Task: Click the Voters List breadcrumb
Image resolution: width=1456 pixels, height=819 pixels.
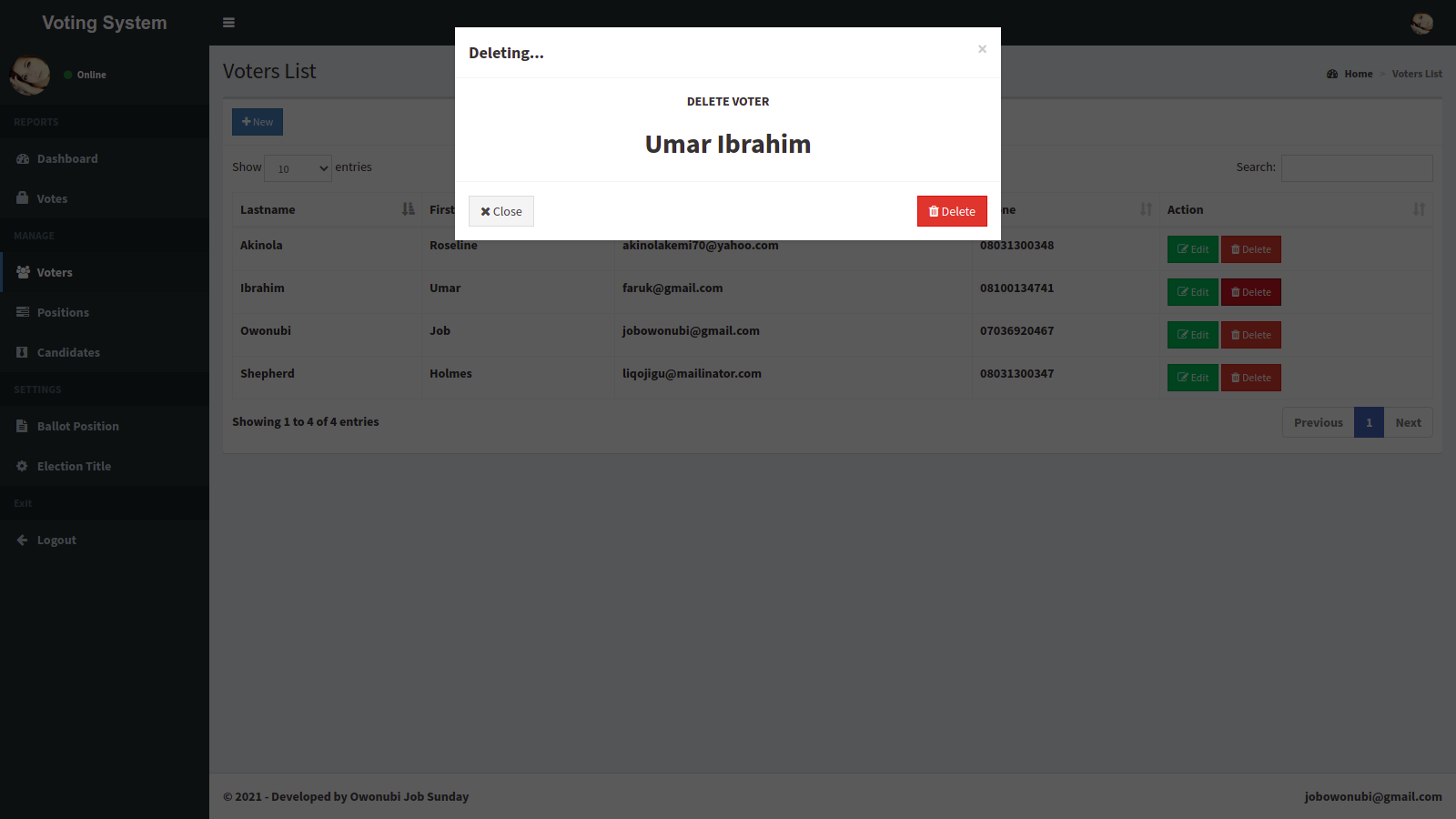Action: tap(1417, 74)
